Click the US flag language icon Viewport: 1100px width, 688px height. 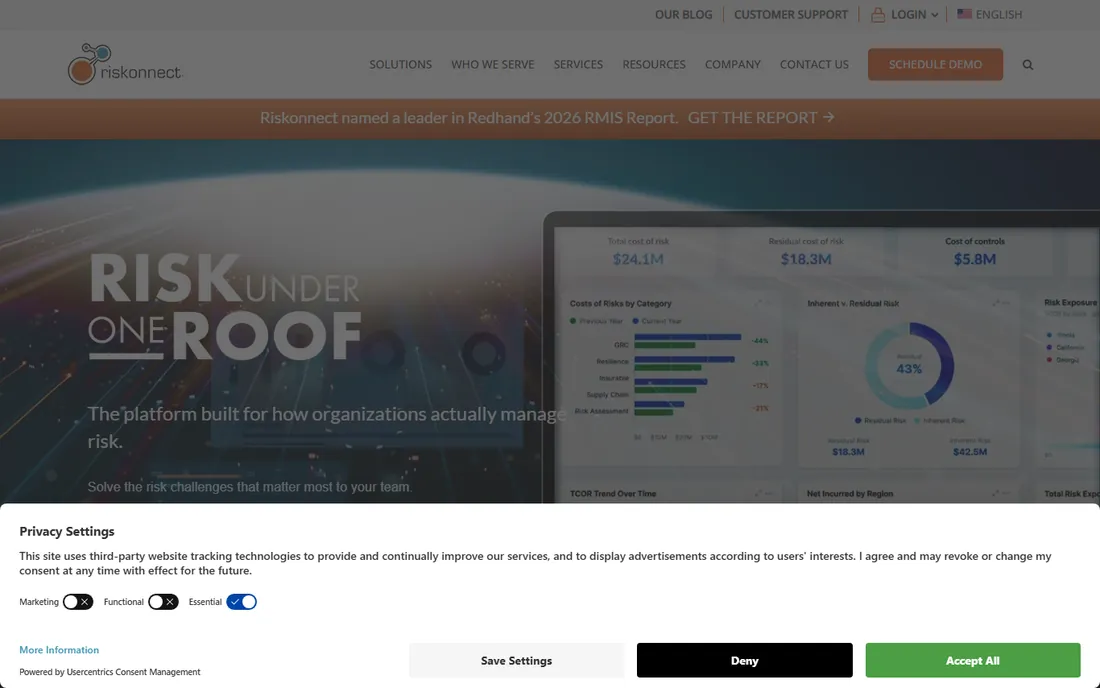point(965,13)
